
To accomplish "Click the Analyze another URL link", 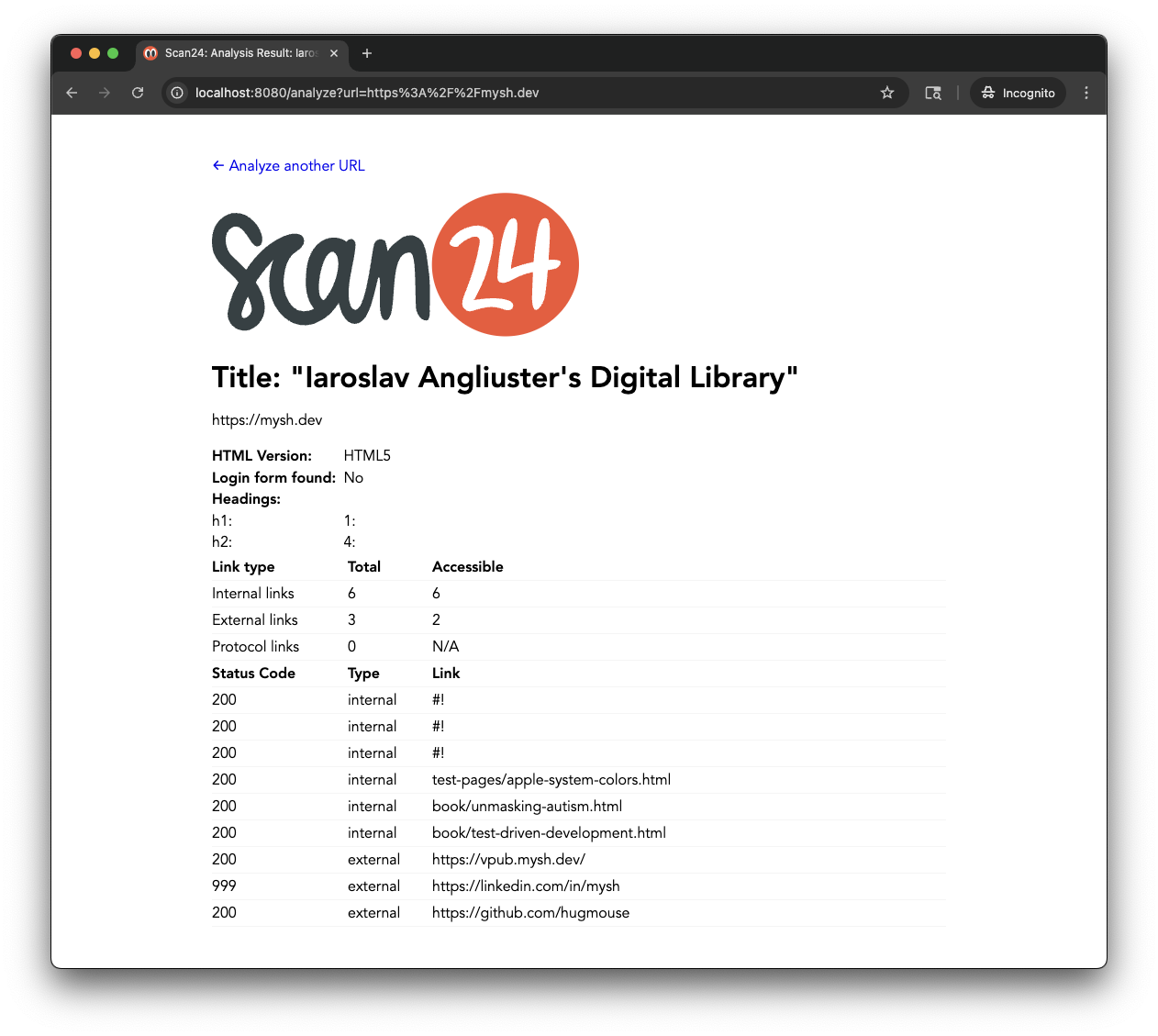I will (x=288, y=166).
